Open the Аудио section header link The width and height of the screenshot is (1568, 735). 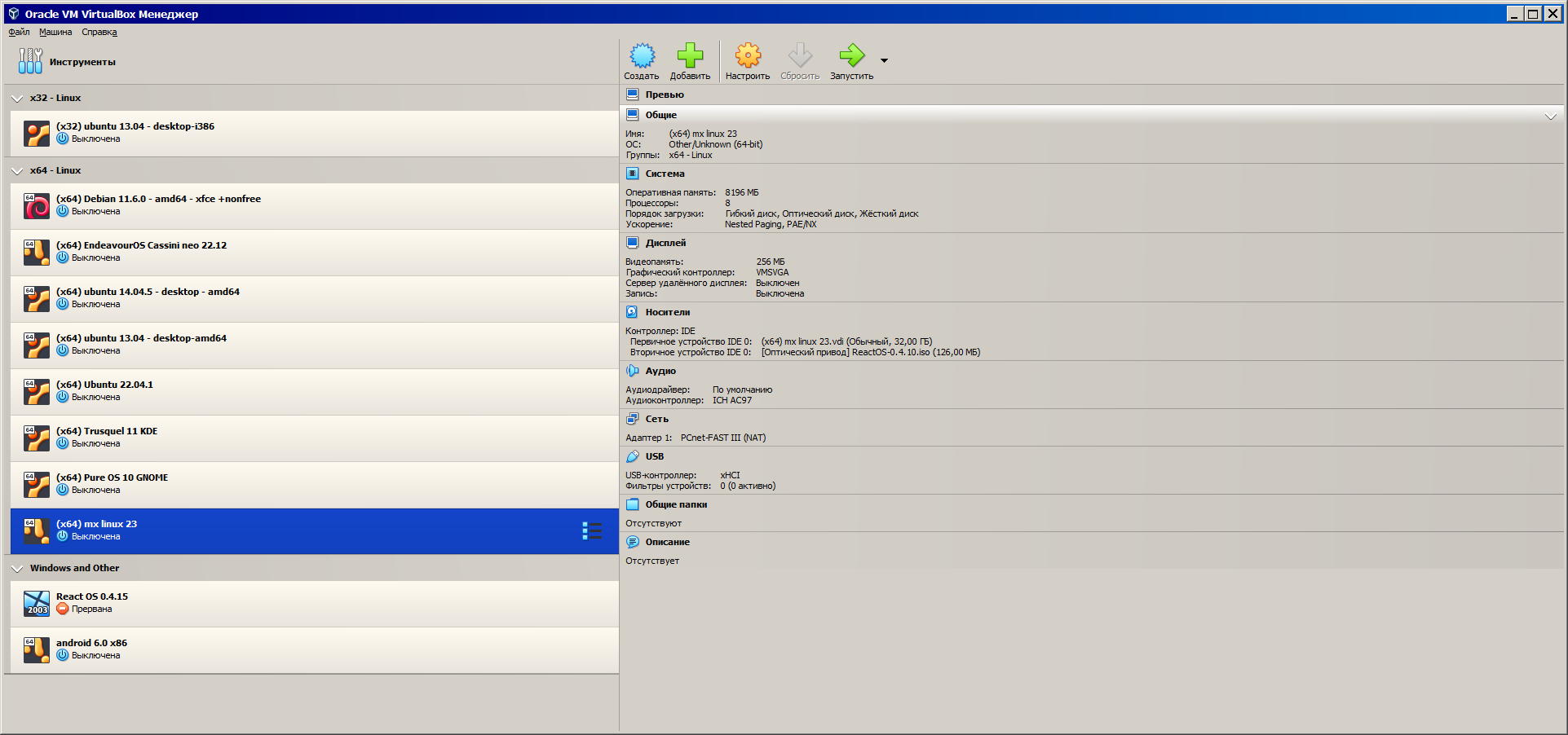point(660,371)
